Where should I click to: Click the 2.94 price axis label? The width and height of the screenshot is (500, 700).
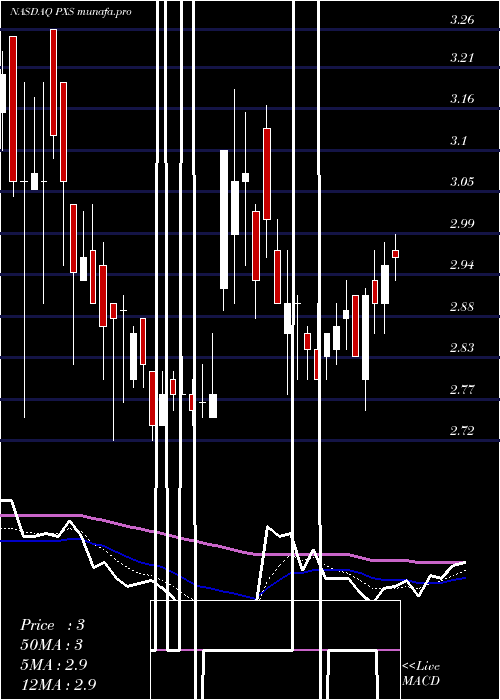tap(462, 265)
